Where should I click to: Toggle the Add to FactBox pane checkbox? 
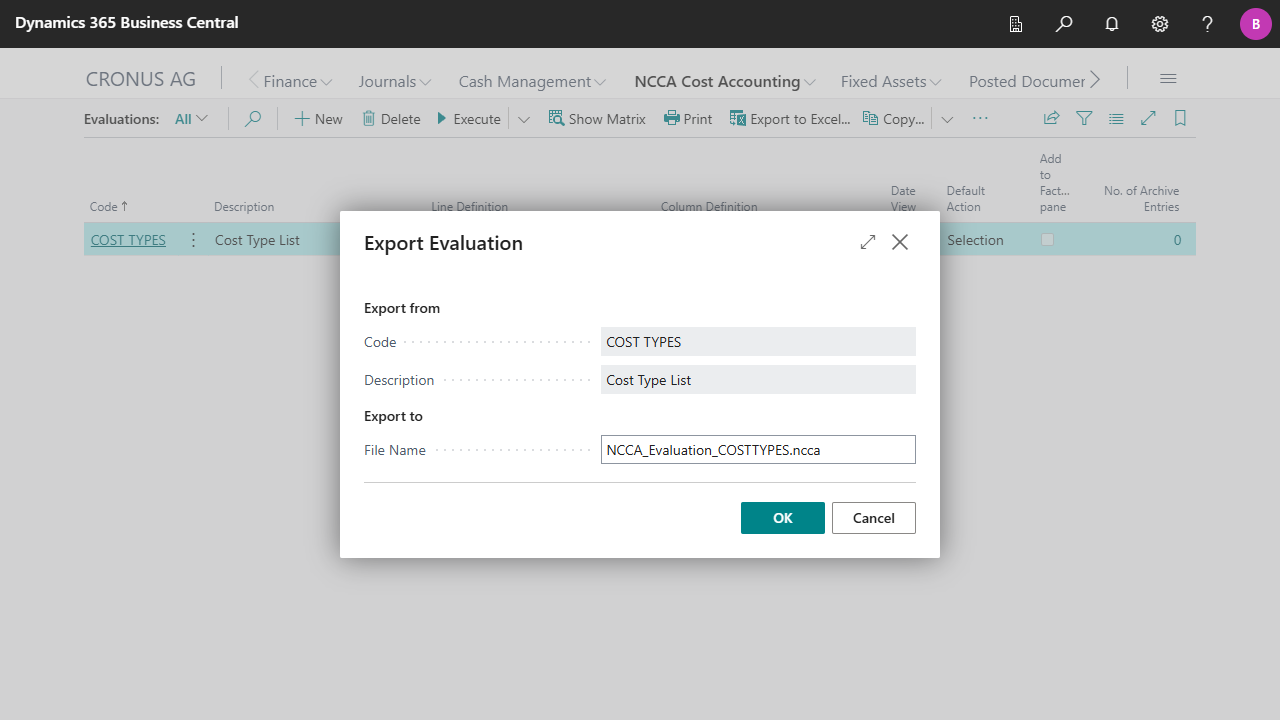pyautogui.click(x=1047, y=240)
